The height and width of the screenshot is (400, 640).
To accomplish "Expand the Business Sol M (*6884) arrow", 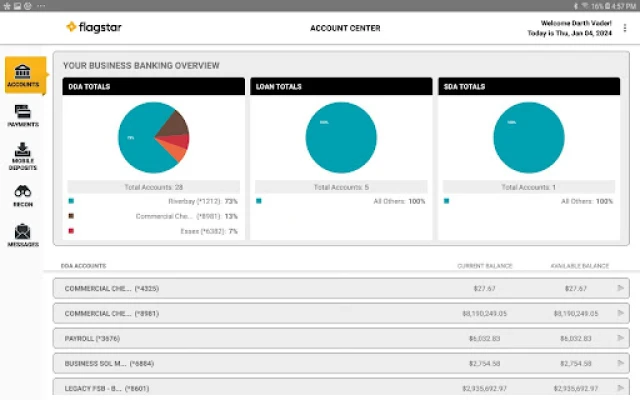I will (620, 363).
